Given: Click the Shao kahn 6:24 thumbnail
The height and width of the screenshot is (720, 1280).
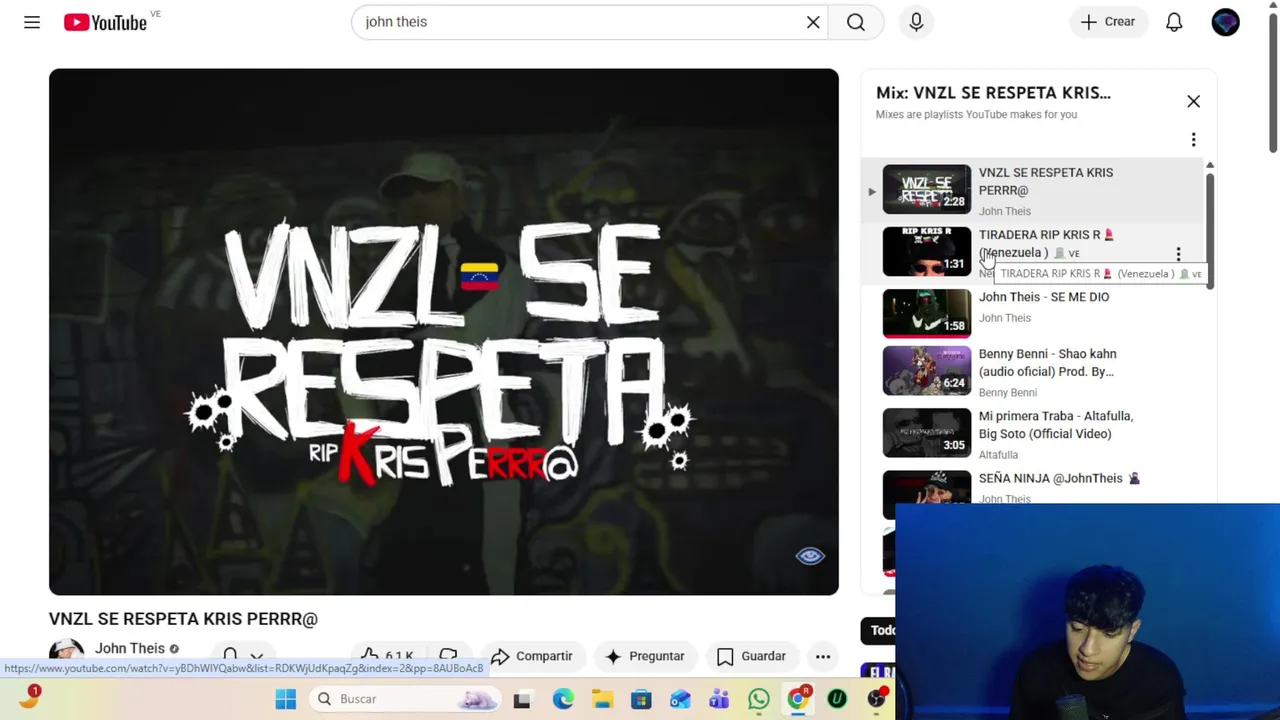Looking at the screenshot, I should click(926, 370).
